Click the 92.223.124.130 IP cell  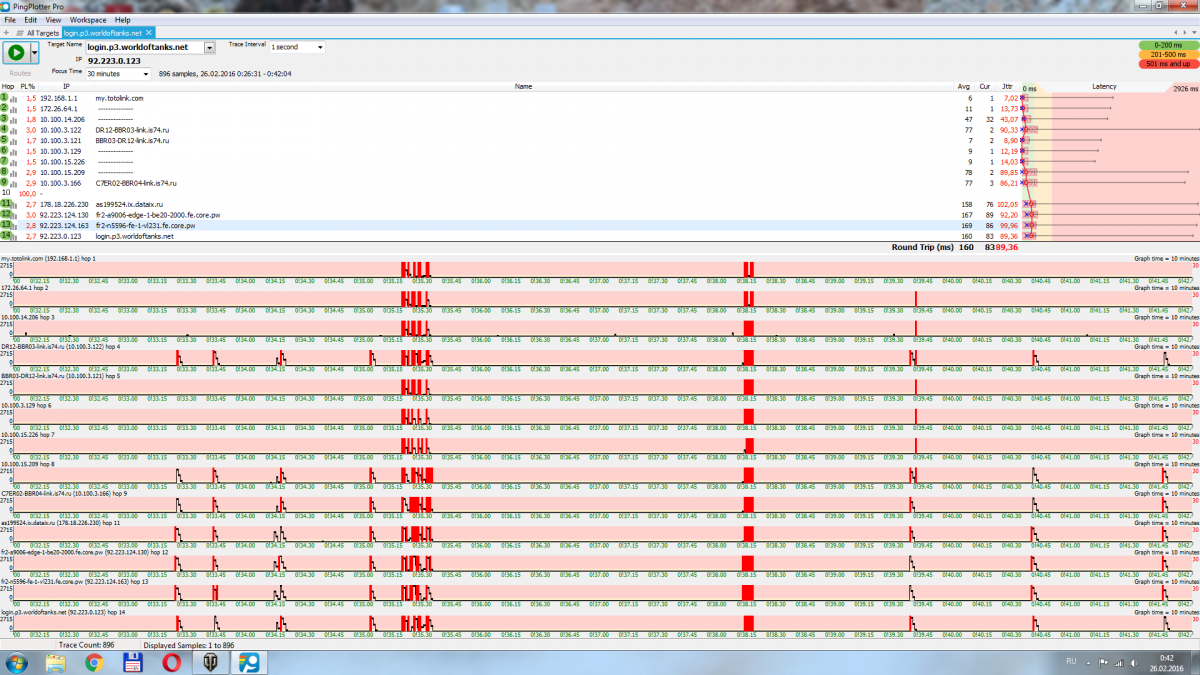64,215
